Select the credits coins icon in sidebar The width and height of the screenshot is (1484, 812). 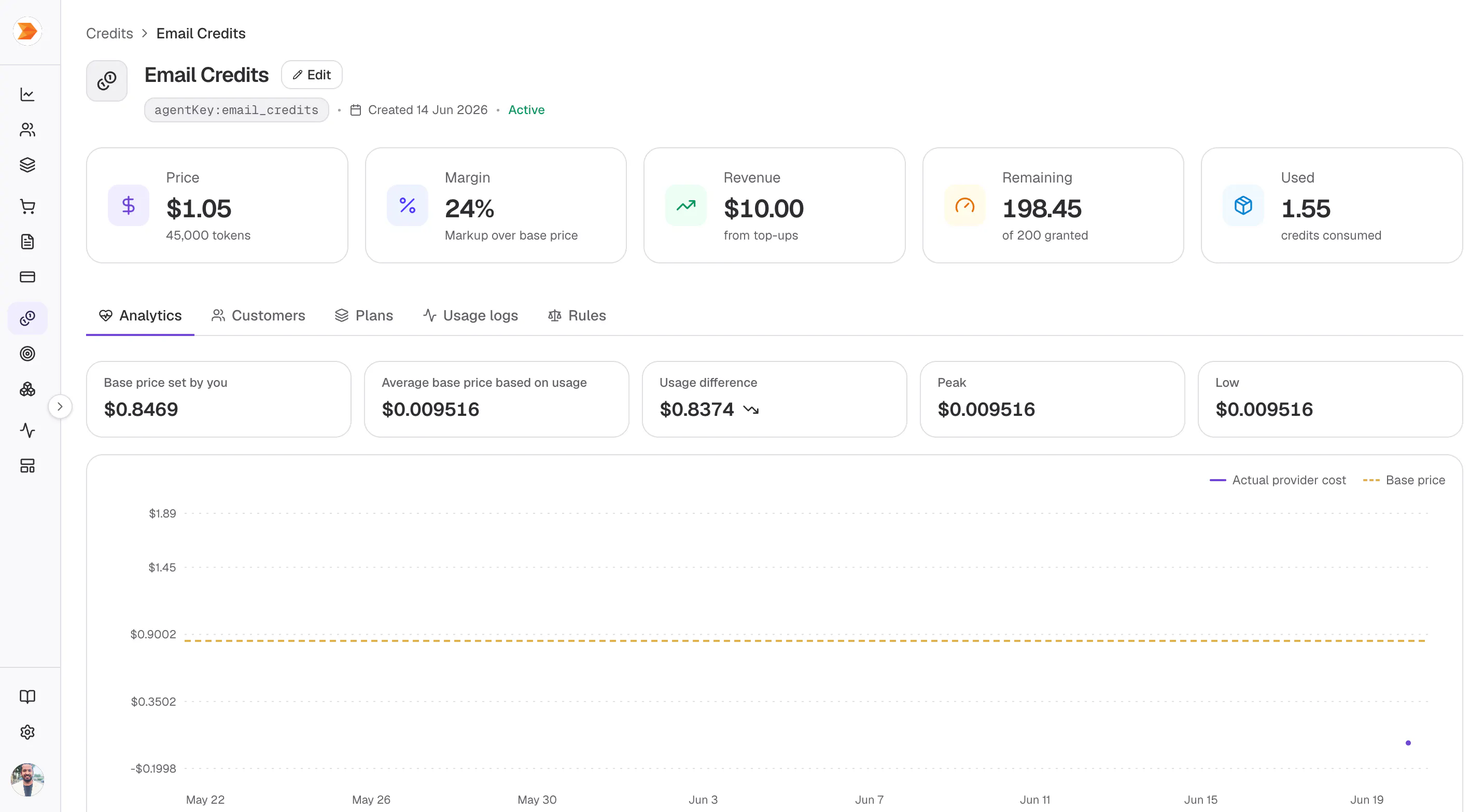27,318
